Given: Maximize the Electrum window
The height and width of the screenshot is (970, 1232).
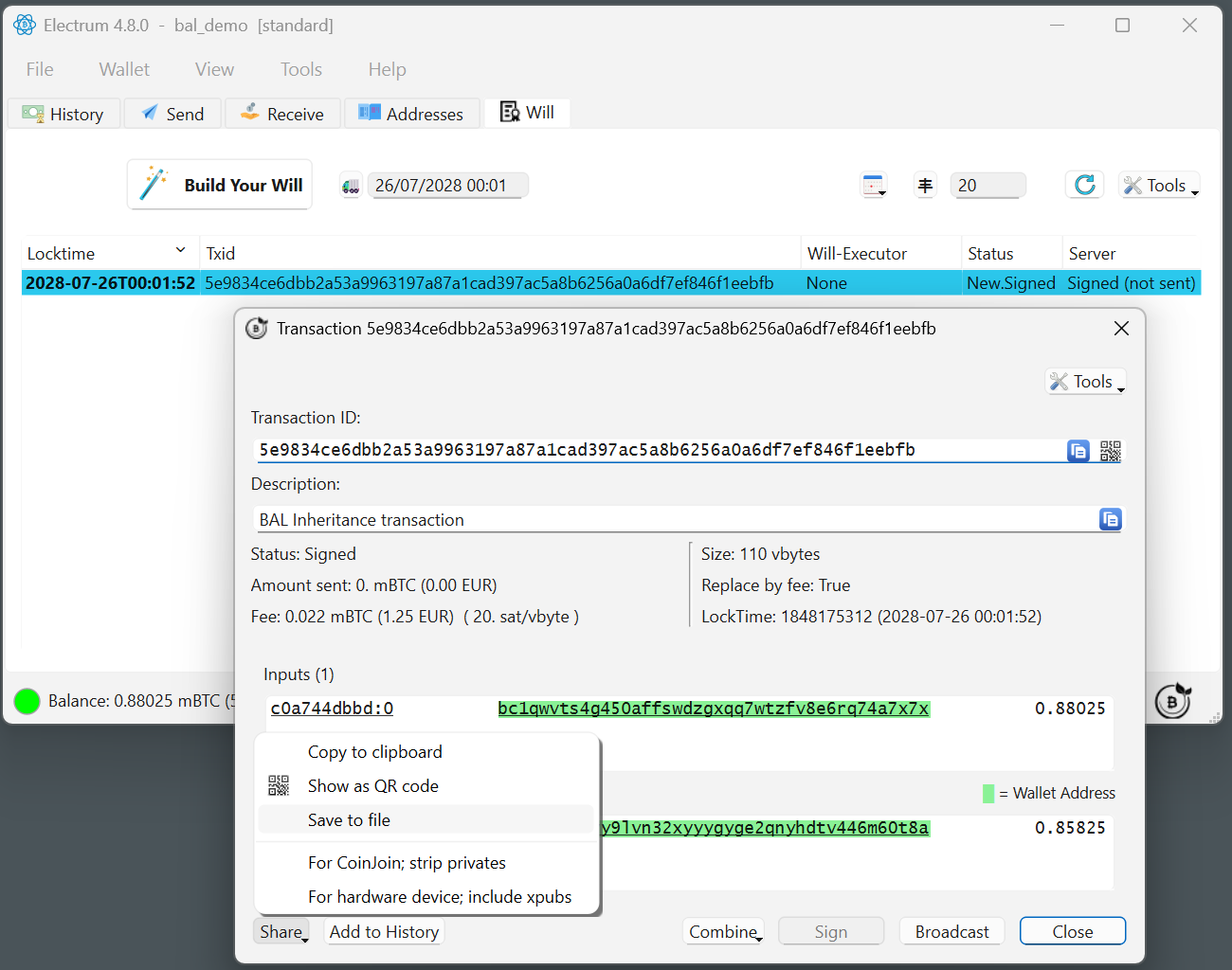Looking at the screenshot, I should 1122,26.
